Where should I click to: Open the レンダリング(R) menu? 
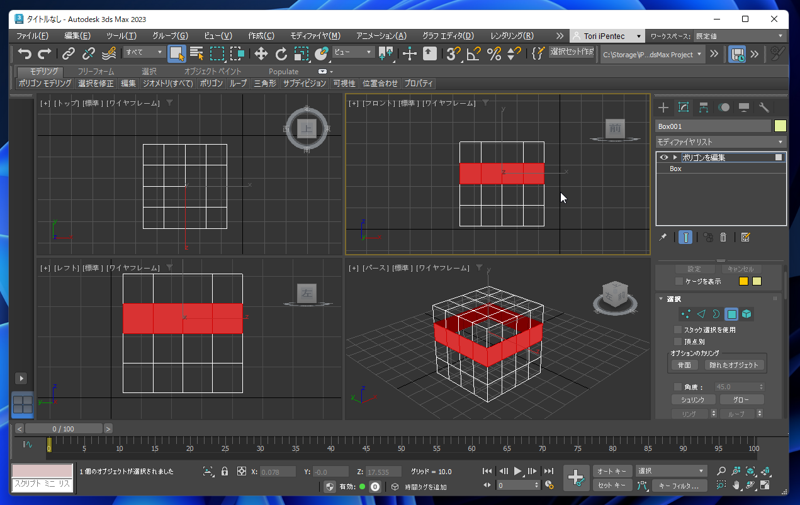point(512,36)
